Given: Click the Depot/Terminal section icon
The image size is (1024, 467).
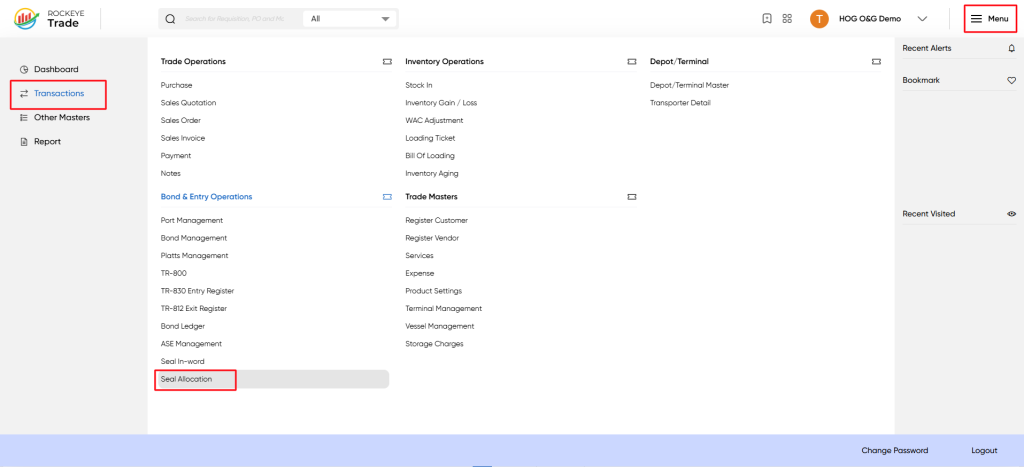Looking at the screenshot, I should [x=876, y=61].
